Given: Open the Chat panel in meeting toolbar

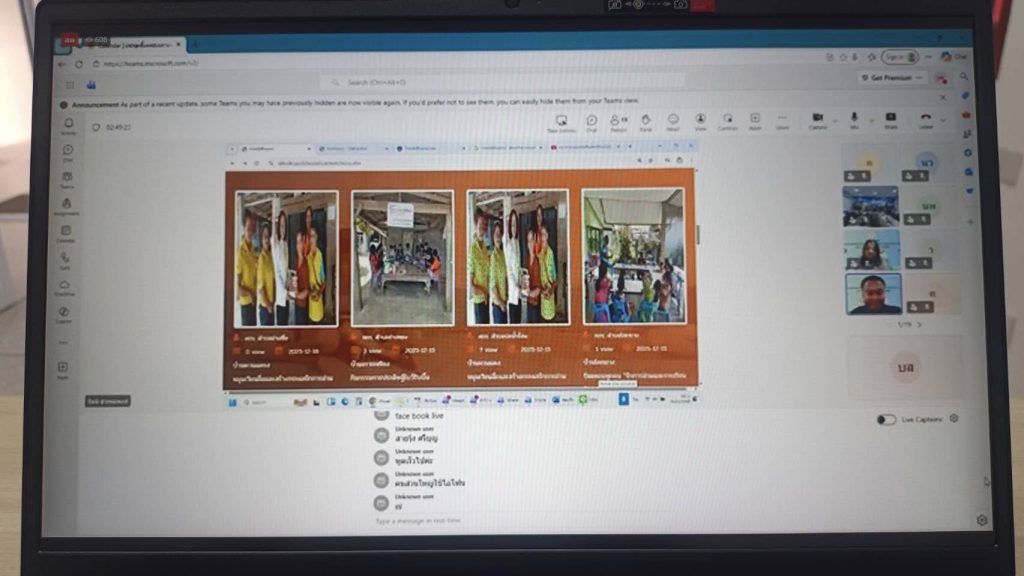Looking at the screenshot, I should tap(591, 121).
